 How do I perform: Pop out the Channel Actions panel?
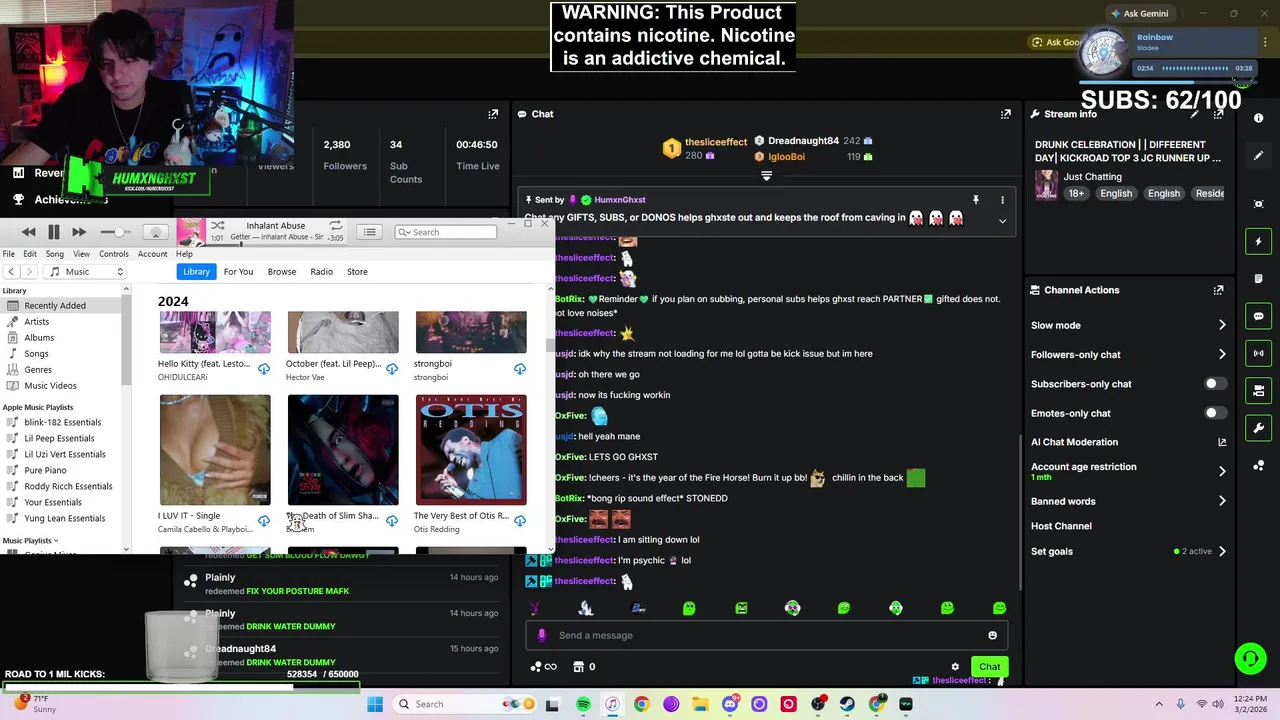tap(1218, 290)
